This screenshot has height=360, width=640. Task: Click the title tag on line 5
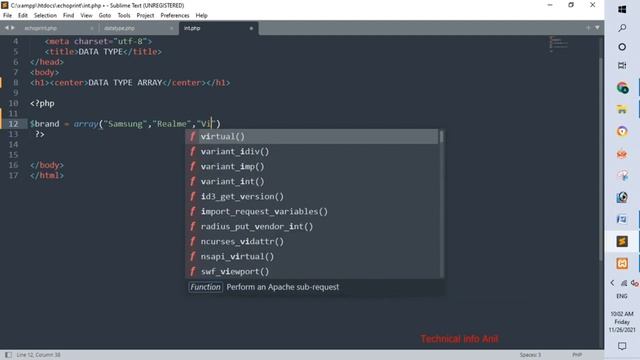[x=62, y=52]
